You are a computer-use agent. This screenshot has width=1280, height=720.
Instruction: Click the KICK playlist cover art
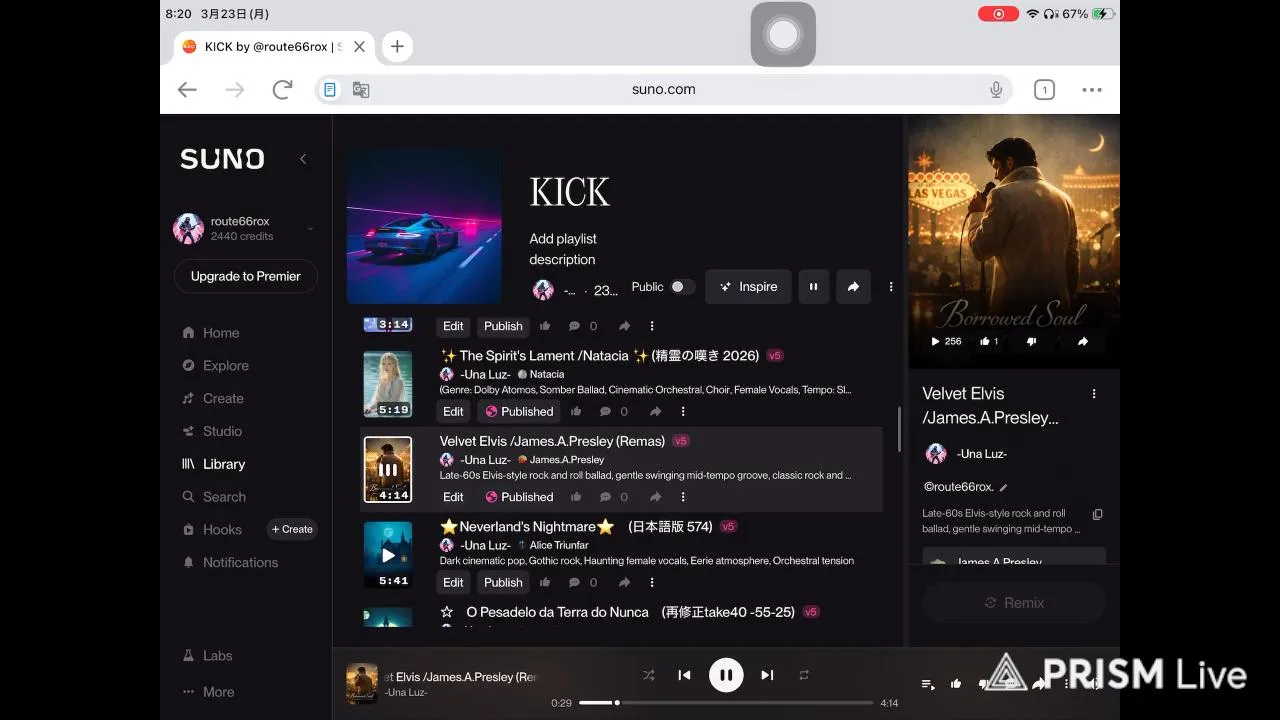[x=424, y=226]
